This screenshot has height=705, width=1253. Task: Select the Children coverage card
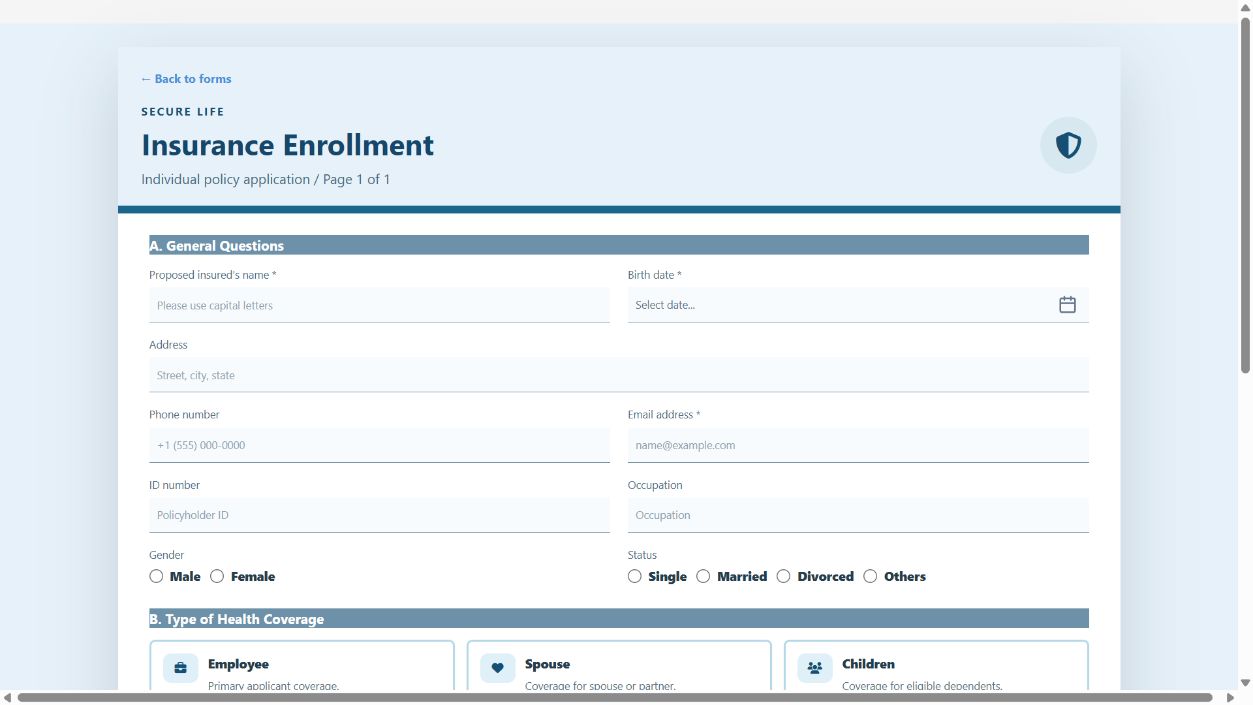coord(936,666)
